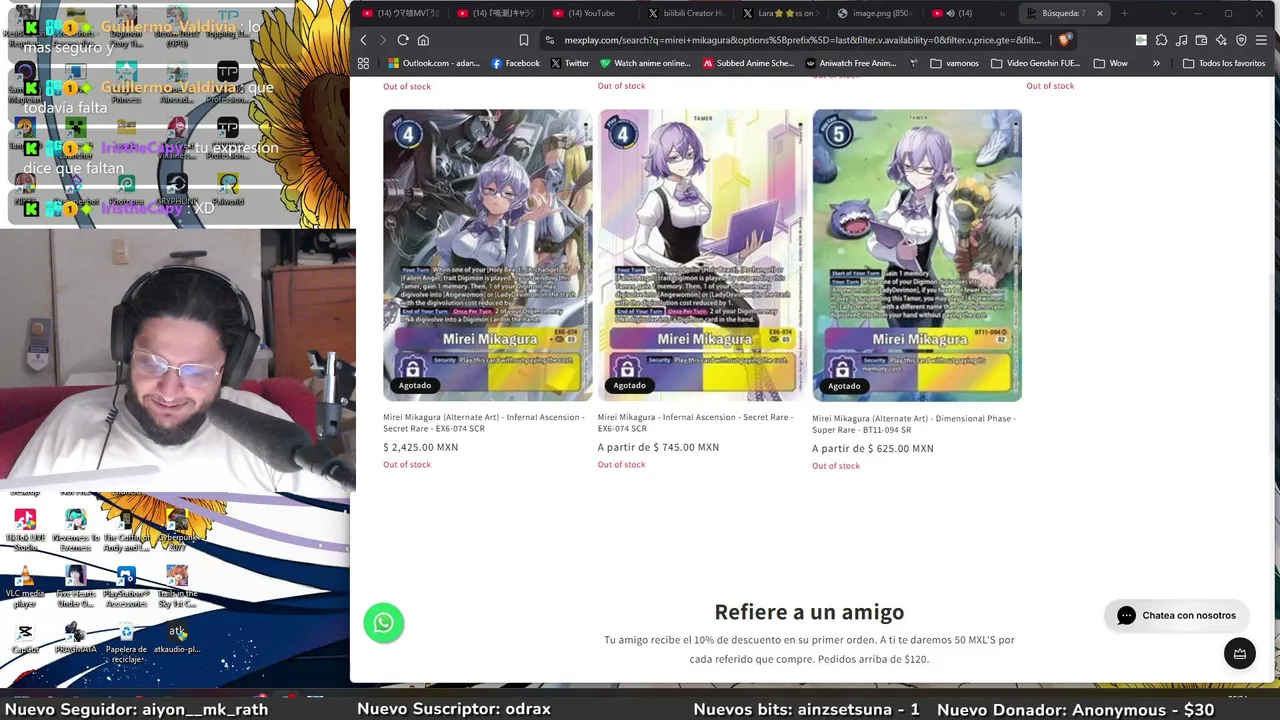Viewport: 1280px width, 720px height.
Task: Expand the Wow bookmarks folder
Action: tap(1110, 63)
